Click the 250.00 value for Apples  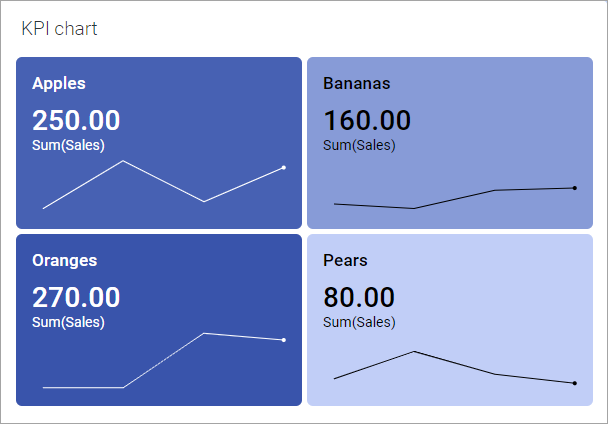(x=76, y=120)
